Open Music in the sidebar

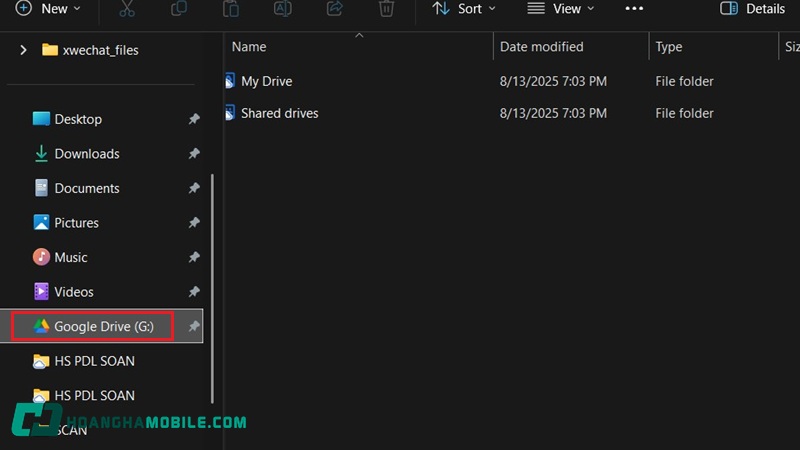click(x=71, y=257)
